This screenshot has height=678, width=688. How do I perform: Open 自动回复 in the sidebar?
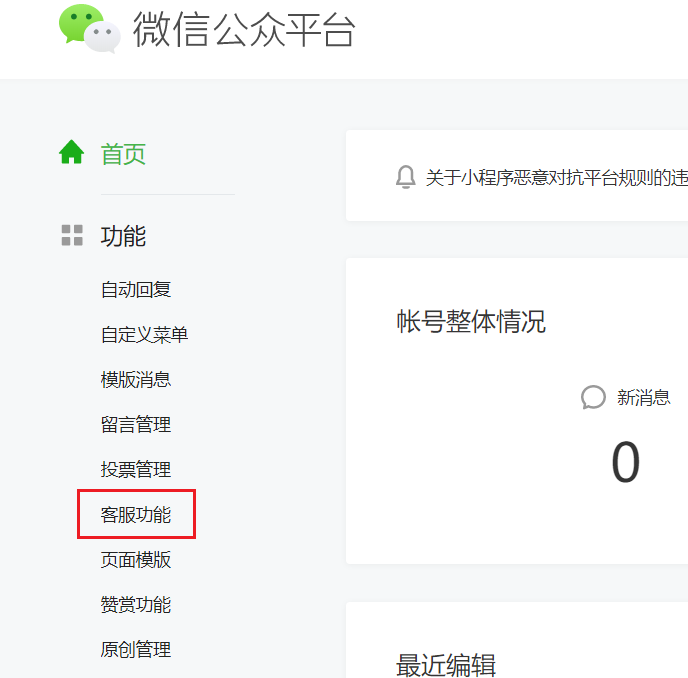[136, 290]
